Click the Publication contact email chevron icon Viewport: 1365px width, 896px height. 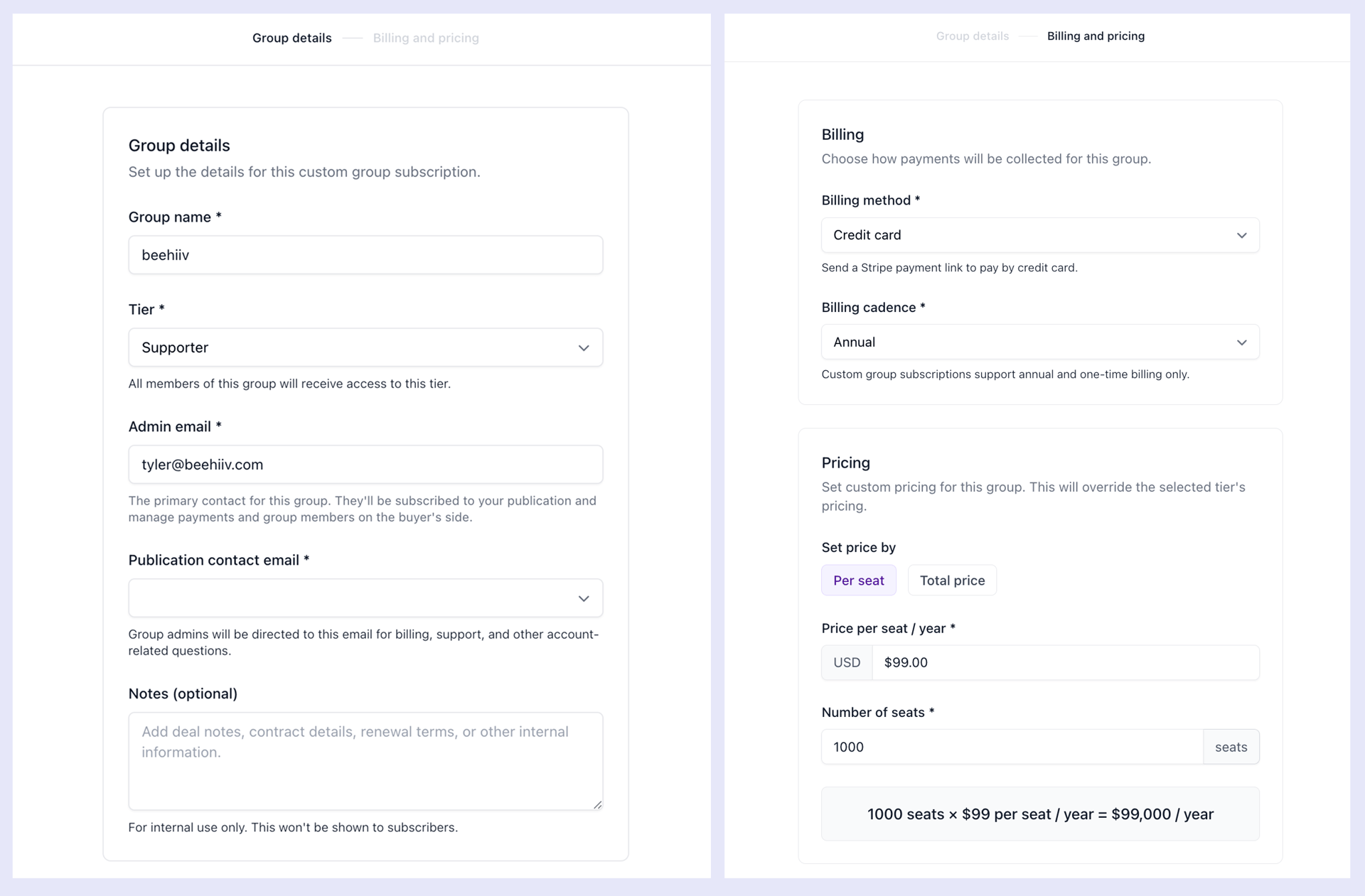584,599
